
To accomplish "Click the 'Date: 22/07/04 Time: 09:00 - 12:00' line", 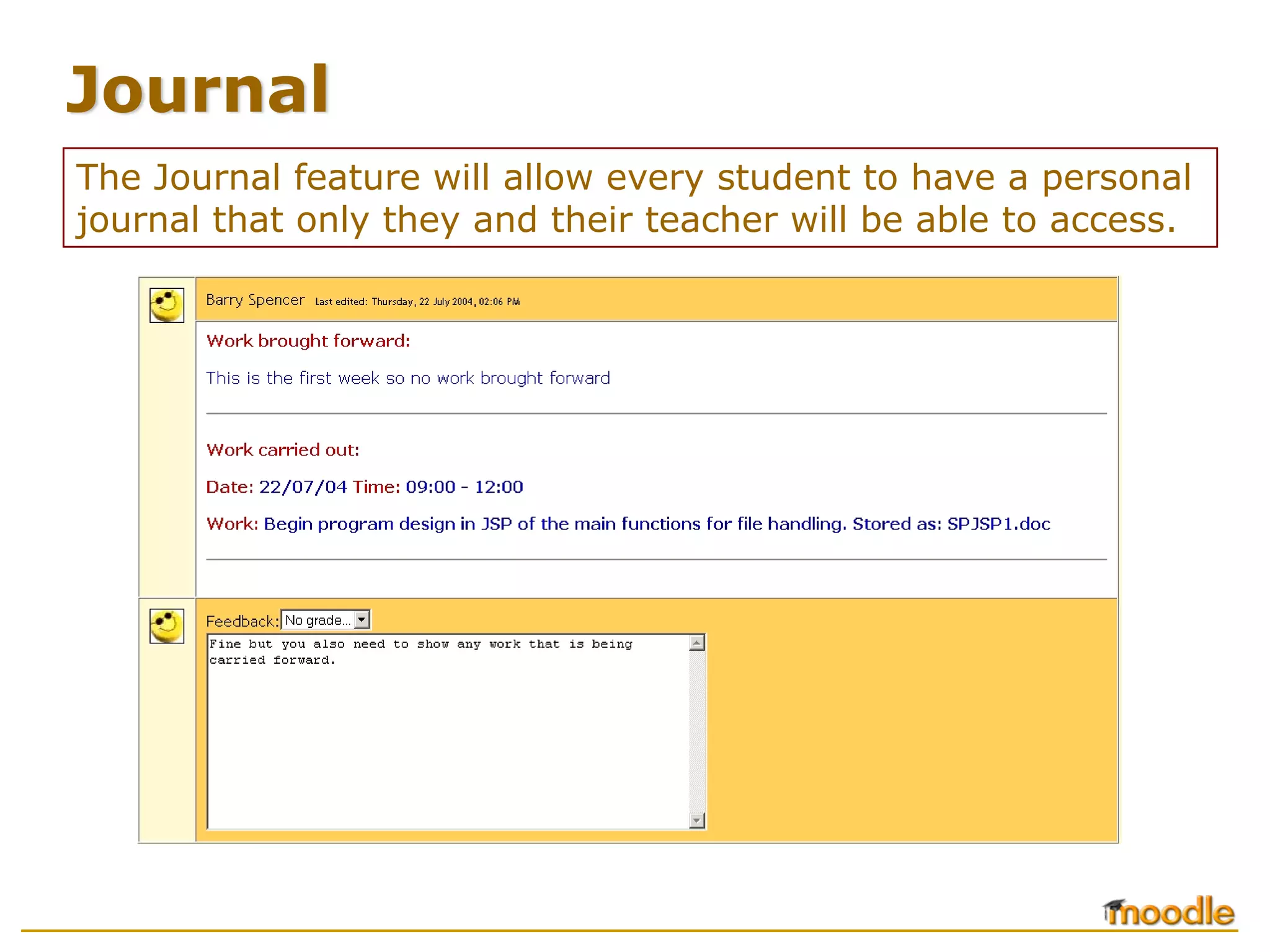I will click(x=365, y=487).
